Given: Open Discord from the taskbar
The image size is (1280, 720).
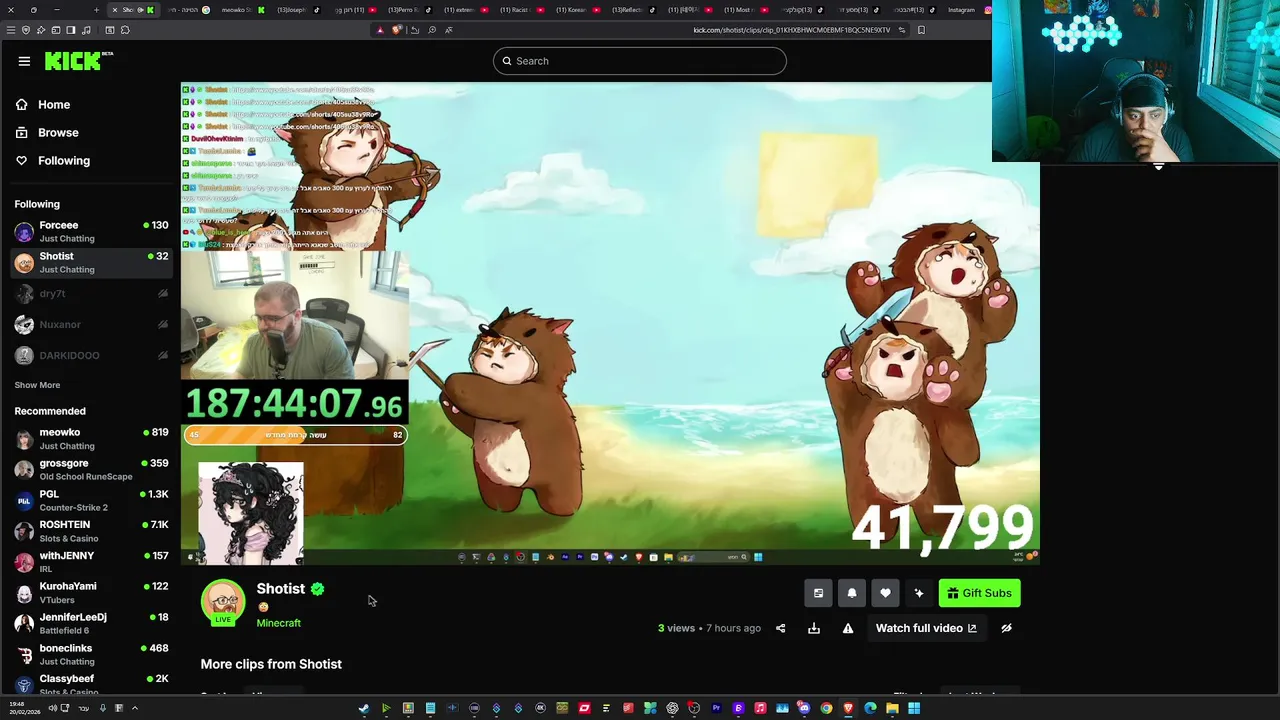Looking at the screenshot, I should (803, 708).
